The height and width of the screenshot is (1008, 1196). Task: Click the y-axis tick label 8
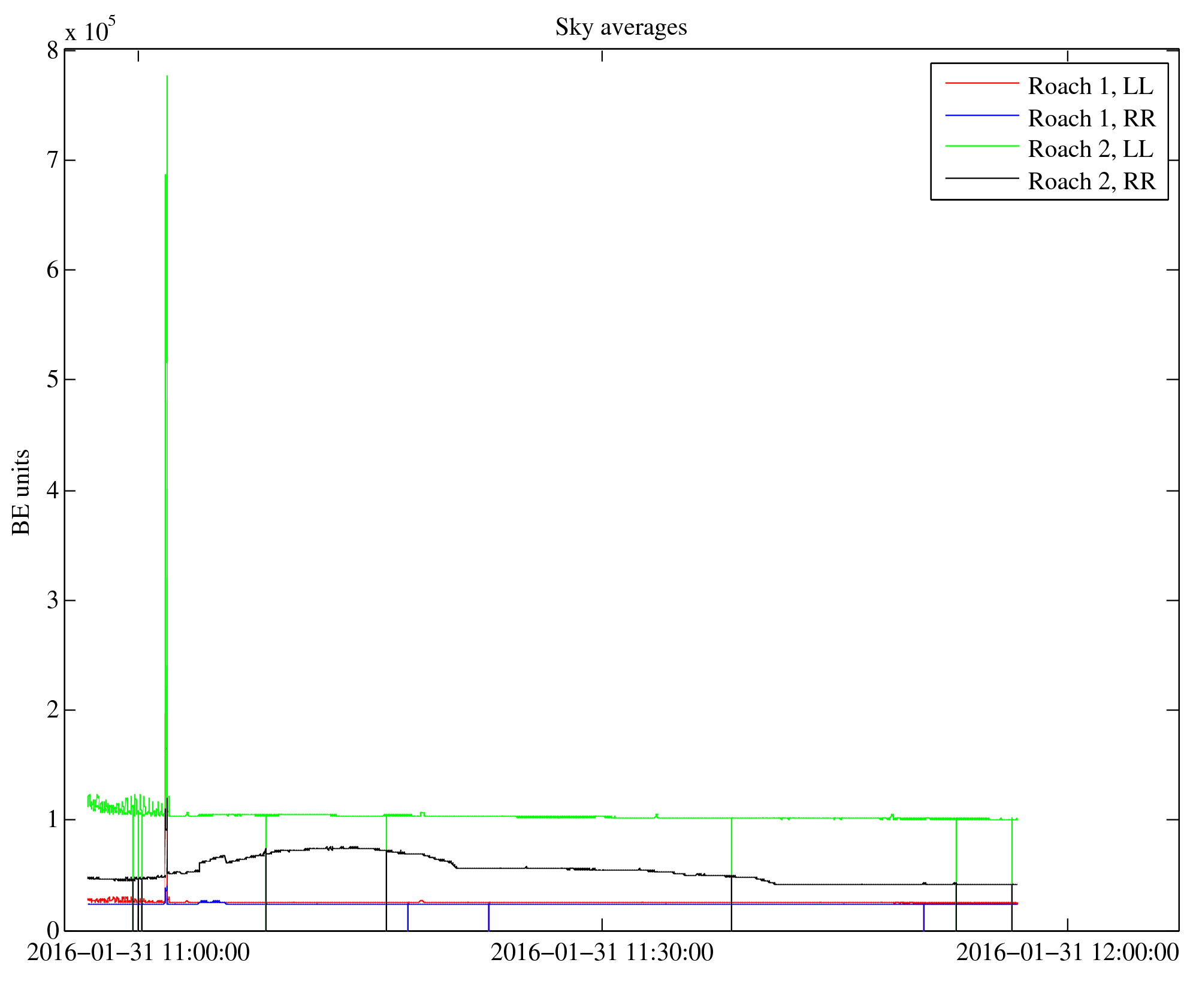pos(53,51)
